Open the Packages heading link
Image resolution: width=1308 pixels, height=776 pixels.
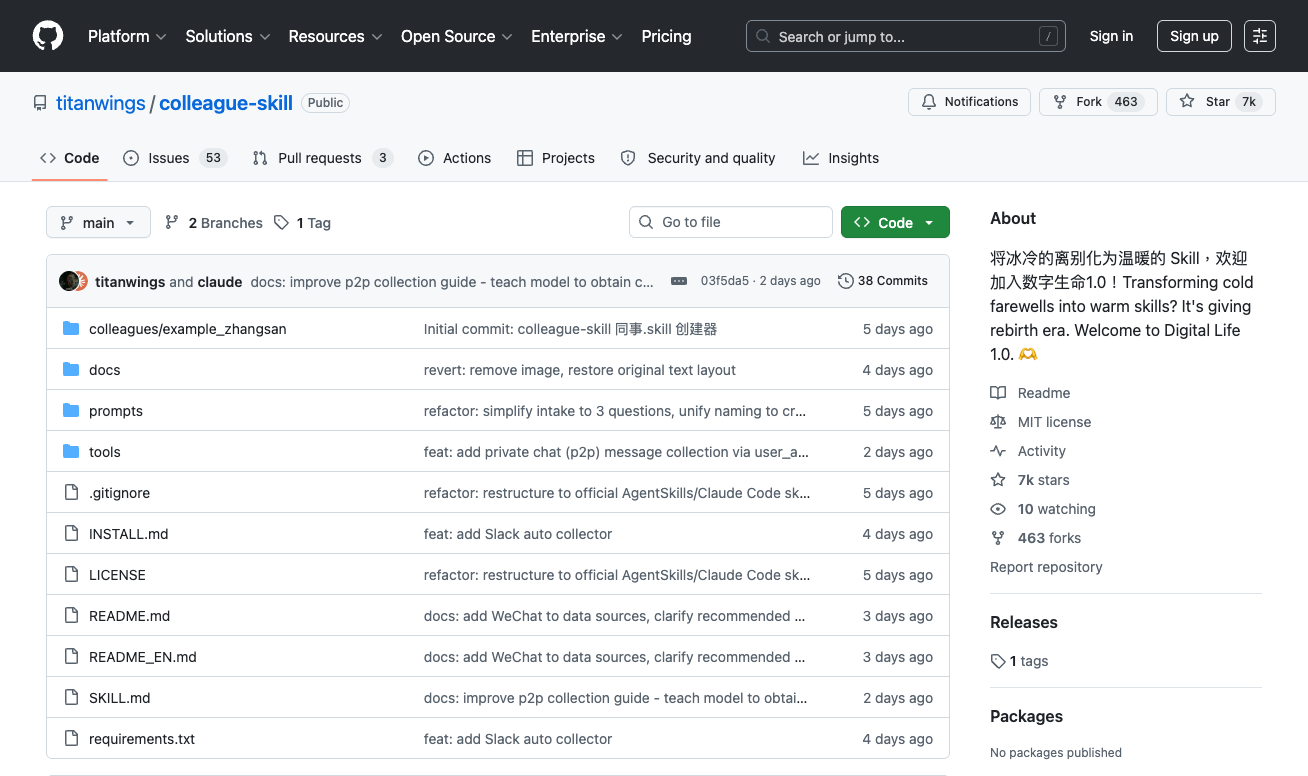1026,716
